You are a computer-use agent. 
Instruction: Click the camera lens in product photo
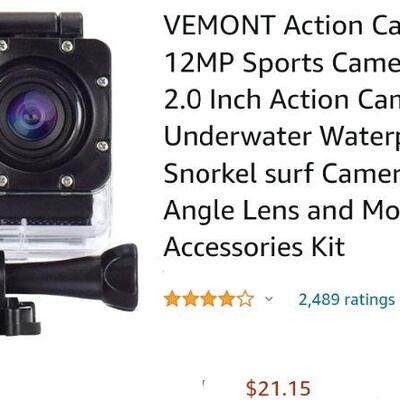(33, 117)
